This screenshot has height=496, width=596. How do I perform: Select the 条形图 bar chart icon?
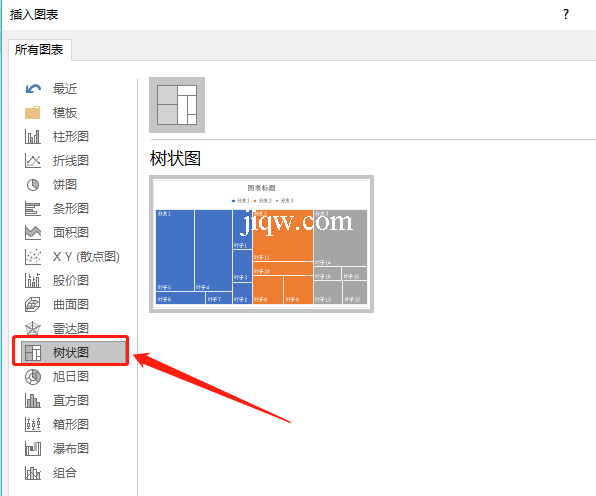point(33,209)
